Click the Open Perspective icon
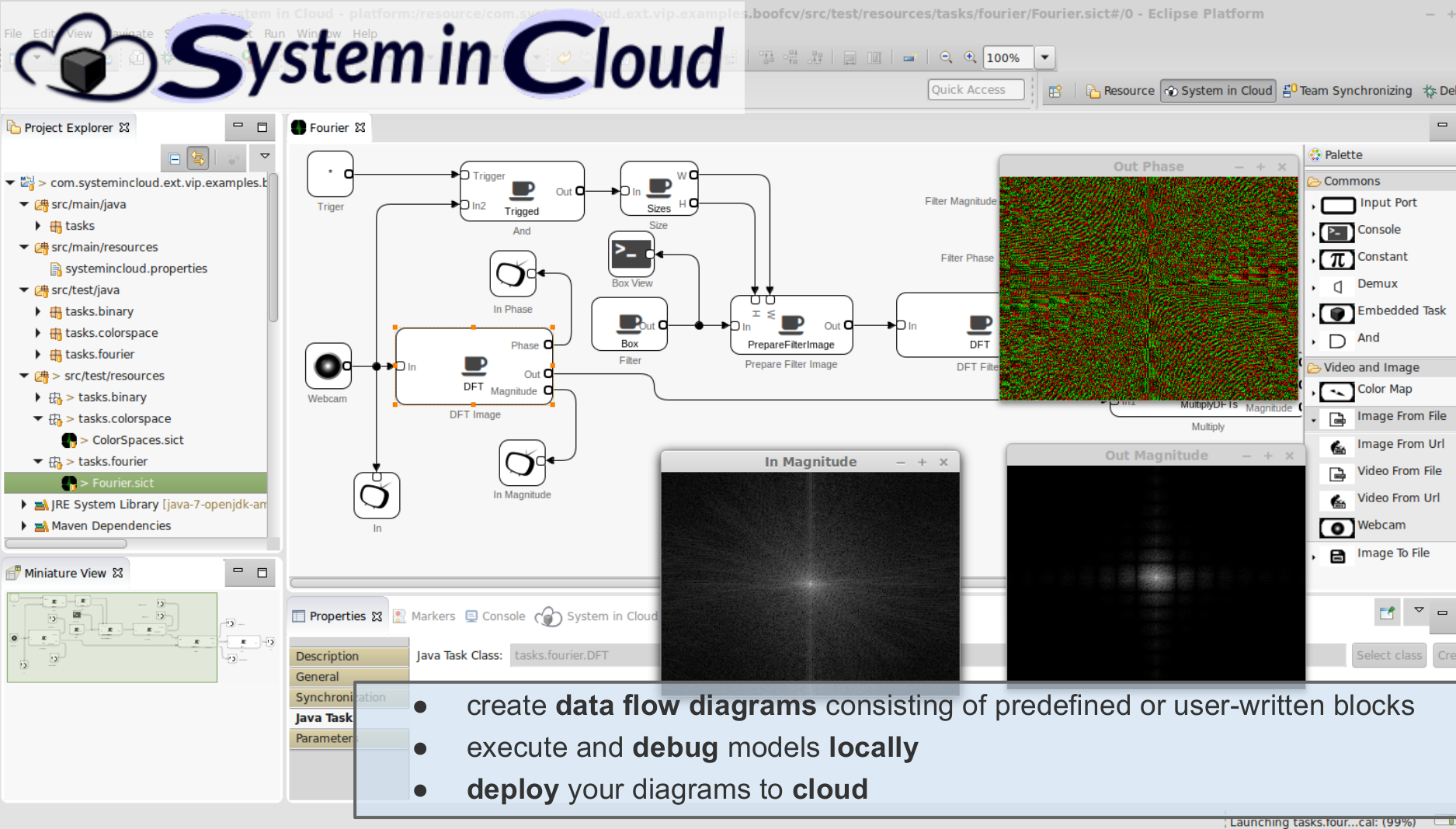The height and width of the screenshot is (829, 1456). (1055, 91)
